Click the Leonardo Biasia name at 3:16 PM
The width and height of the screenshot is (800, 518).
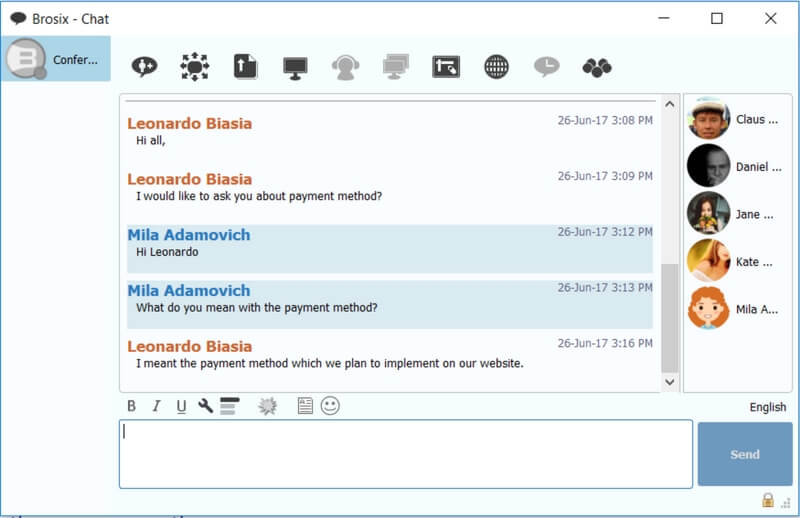pos(190,347)
